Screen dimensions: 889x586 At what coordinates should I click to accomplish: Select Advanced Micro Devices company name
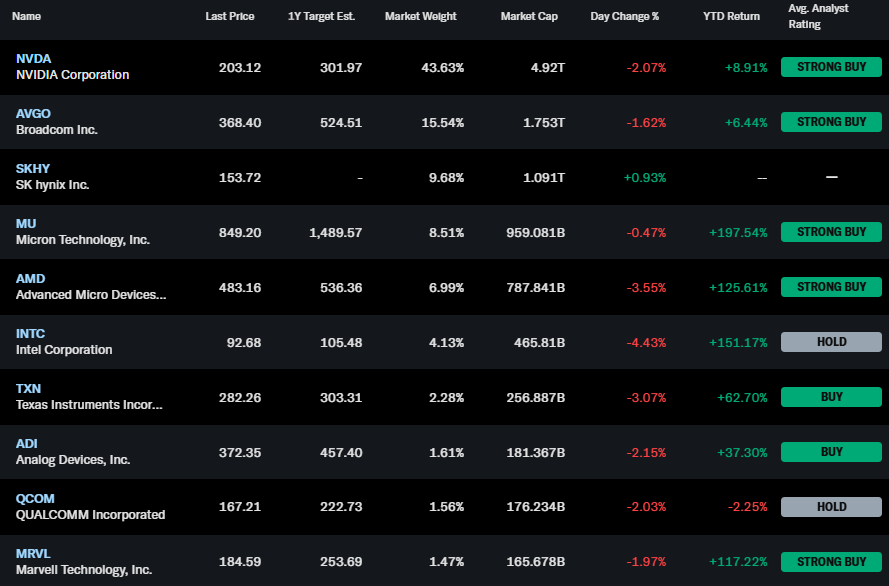[91, 295]
